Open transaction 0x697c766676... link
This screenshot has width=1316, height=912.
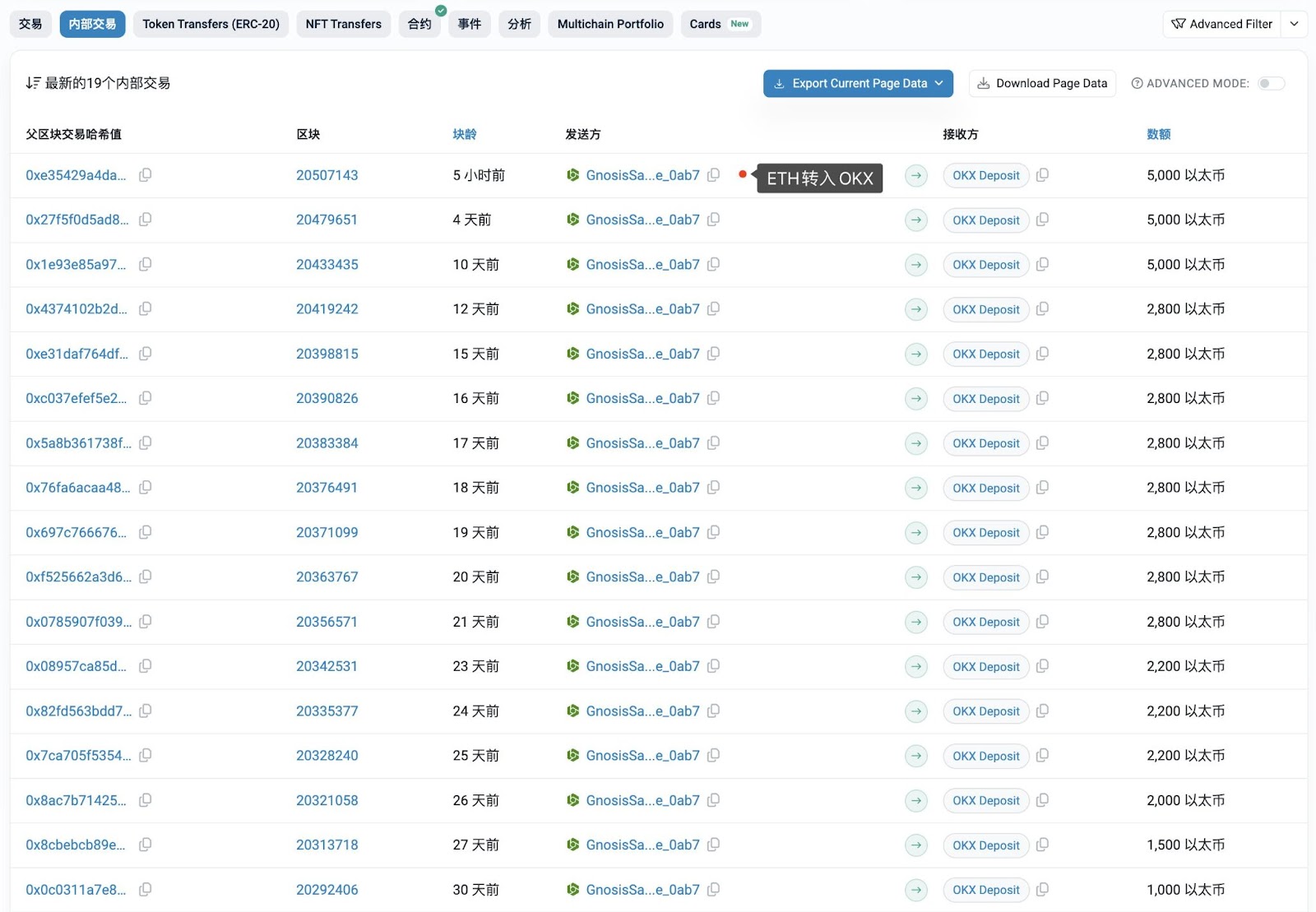coord(76,532)
